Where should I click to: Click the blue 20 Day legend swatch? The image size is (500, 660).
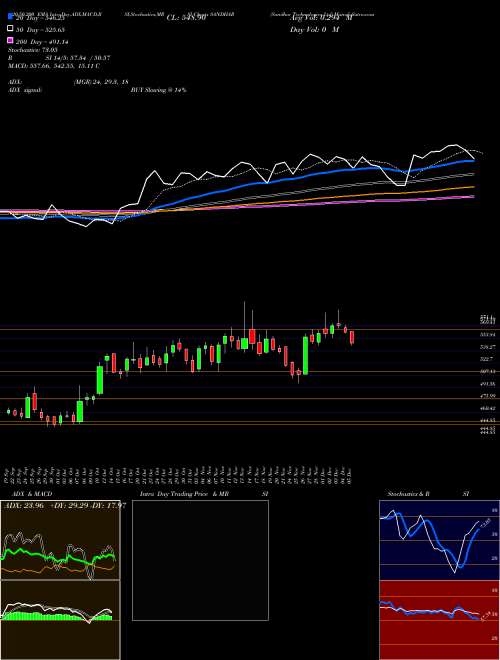click(11, 17)
